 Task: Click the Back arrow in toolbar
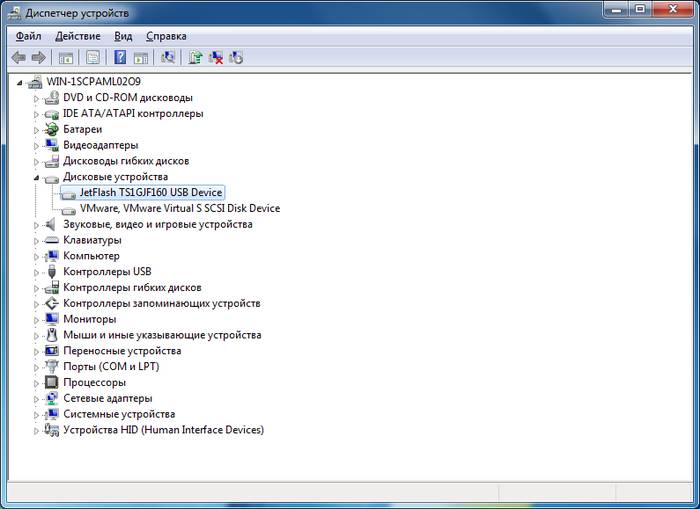pyautogui.click(x=19, y=58)
